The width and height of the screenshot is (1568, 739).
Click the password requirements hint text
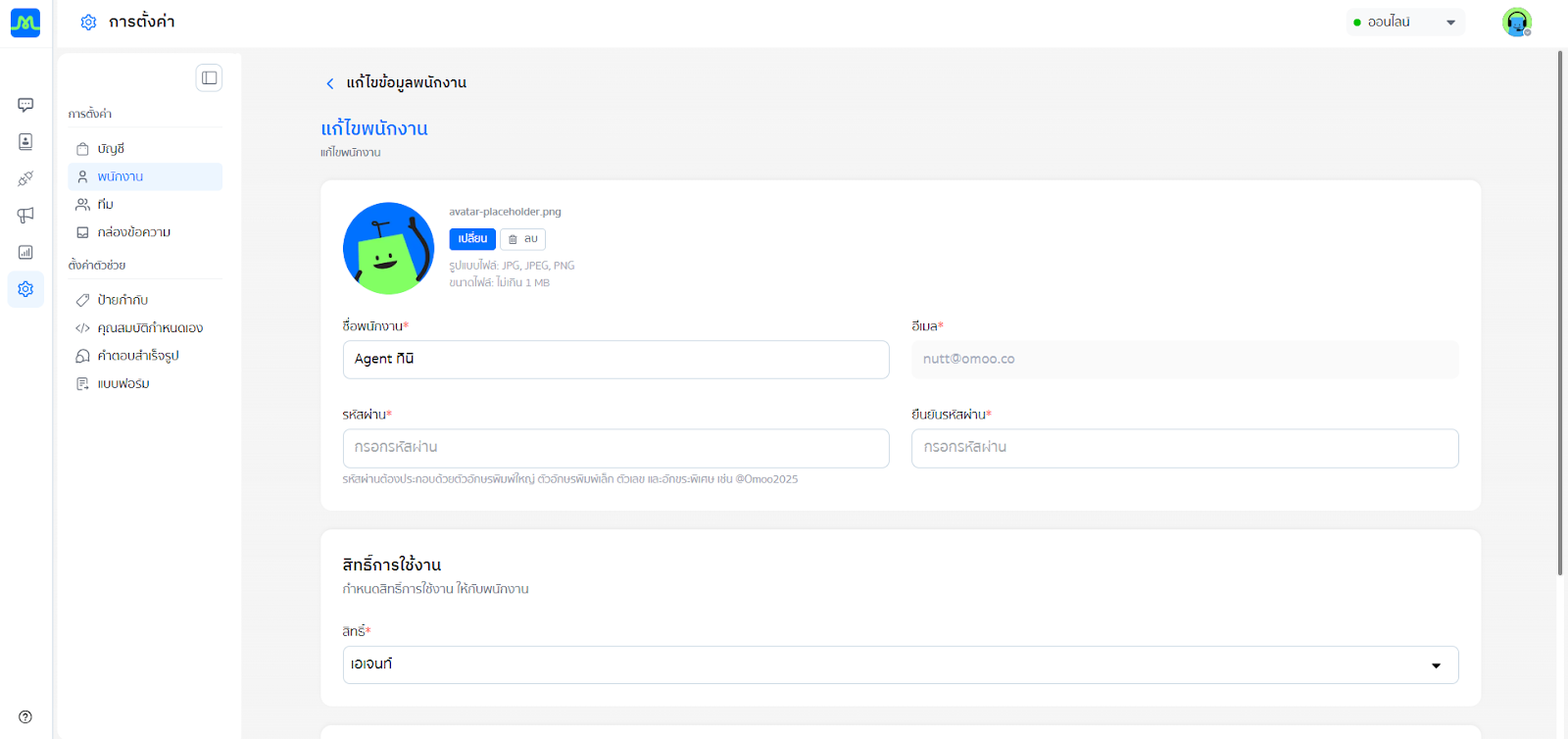[570, 479]
